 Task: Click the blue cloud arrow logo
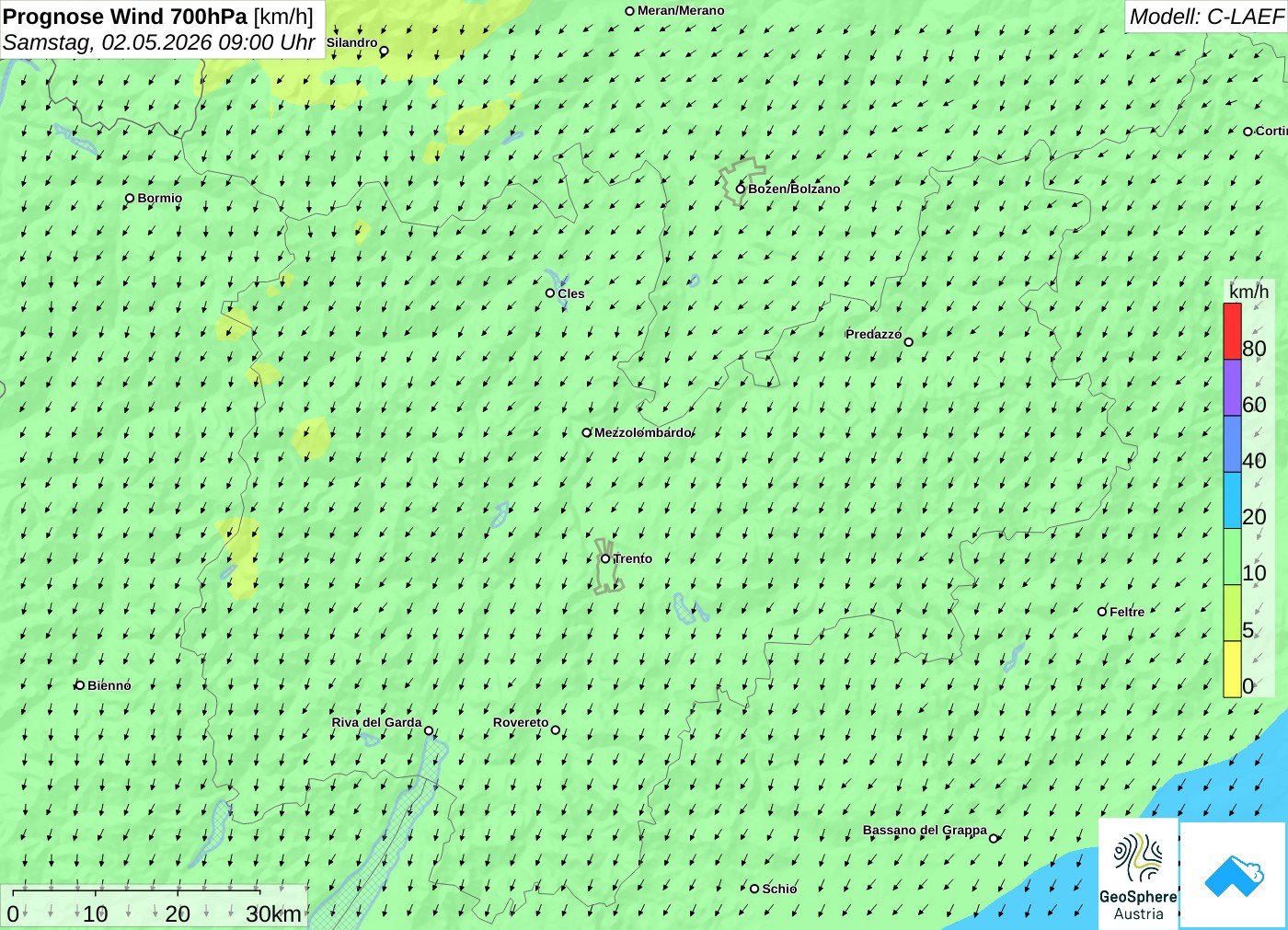(x=1234, y=875)
